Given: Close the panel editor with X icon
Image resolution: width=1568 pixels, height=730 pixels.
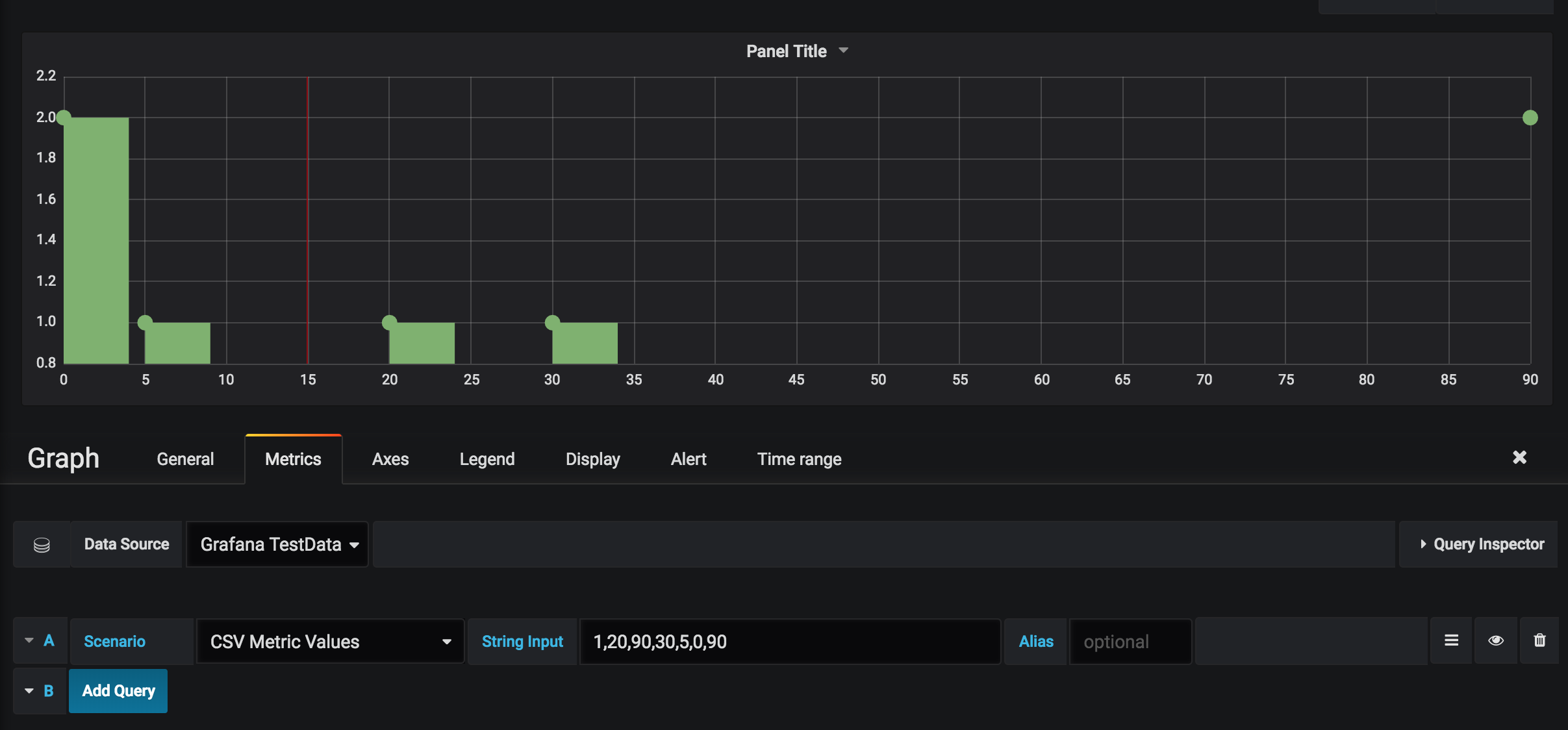Looking at the screenshot, I should 1519,458.
